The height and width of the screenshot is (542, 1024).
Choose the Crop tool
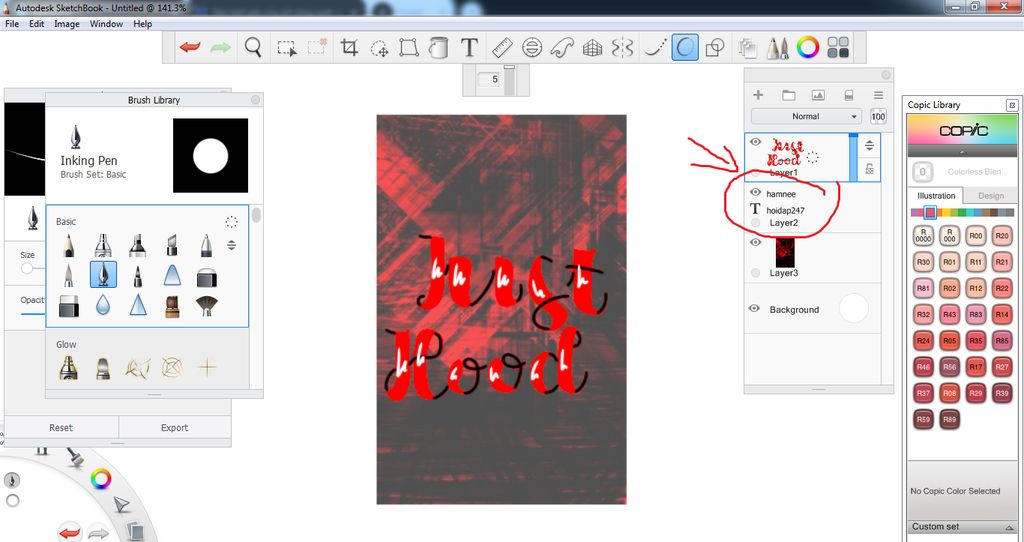[x=349, y=48]
